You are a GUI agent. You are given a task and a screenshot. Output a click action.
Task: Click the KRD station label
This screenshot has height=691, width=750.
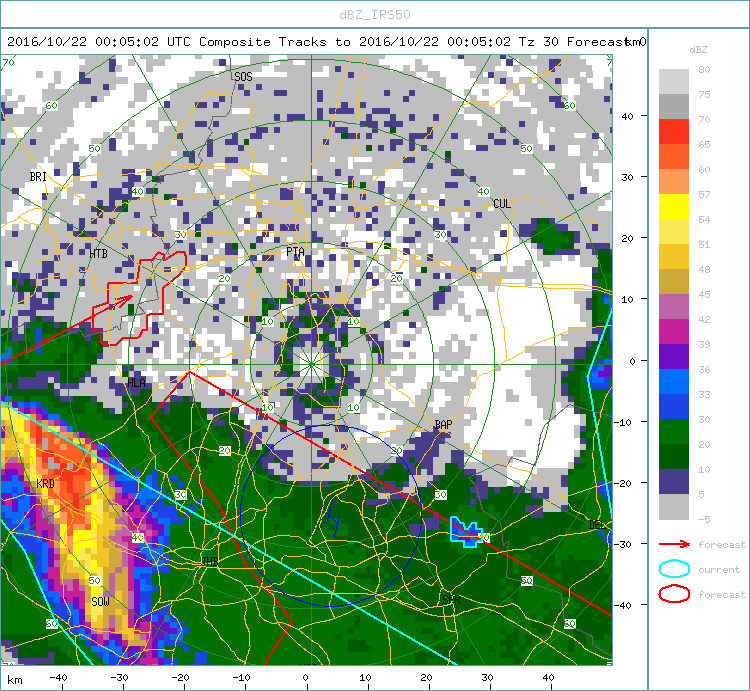pos(45,483)
